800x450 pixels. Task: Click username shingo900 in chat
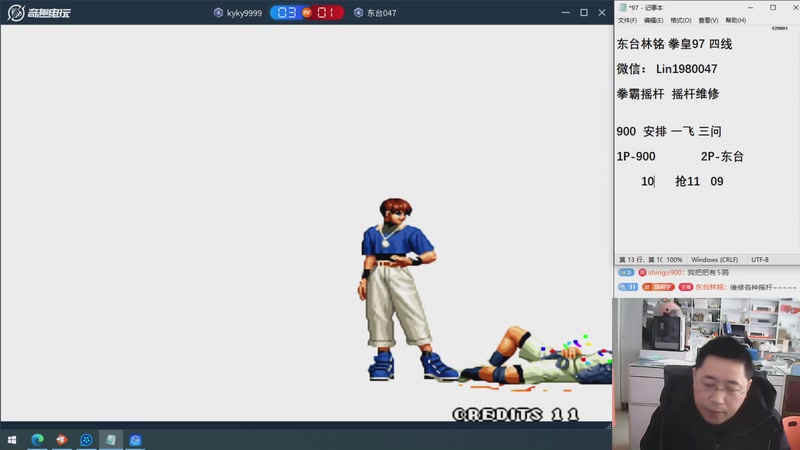click(665, 272)
